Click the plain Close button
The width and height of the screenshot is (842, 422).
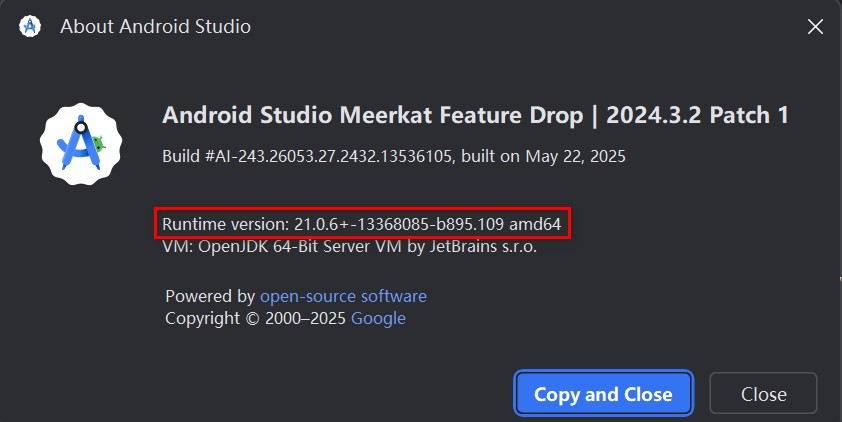coord(763,394)
